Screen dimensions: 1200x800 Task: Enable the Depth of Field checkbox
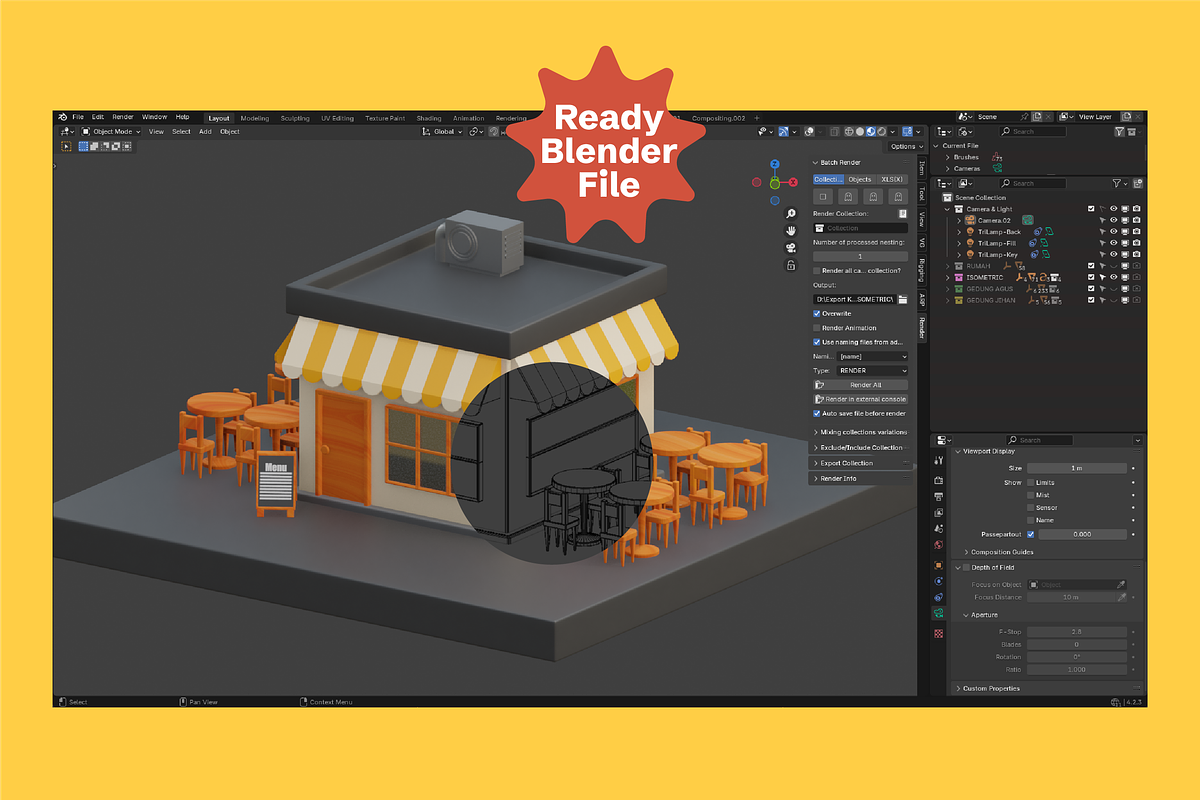pos(965,567)
